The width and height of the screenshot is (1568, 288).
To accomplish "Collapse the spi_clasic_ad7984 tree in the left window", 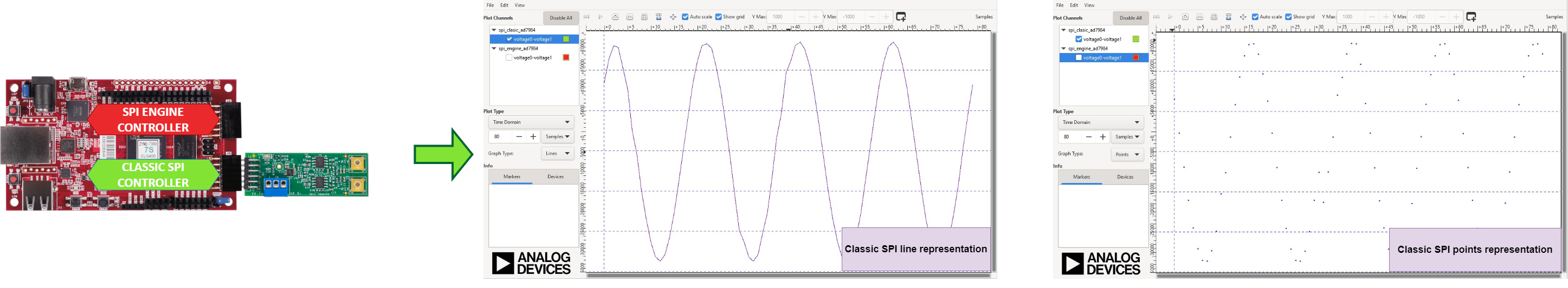I will pos(494,30).
